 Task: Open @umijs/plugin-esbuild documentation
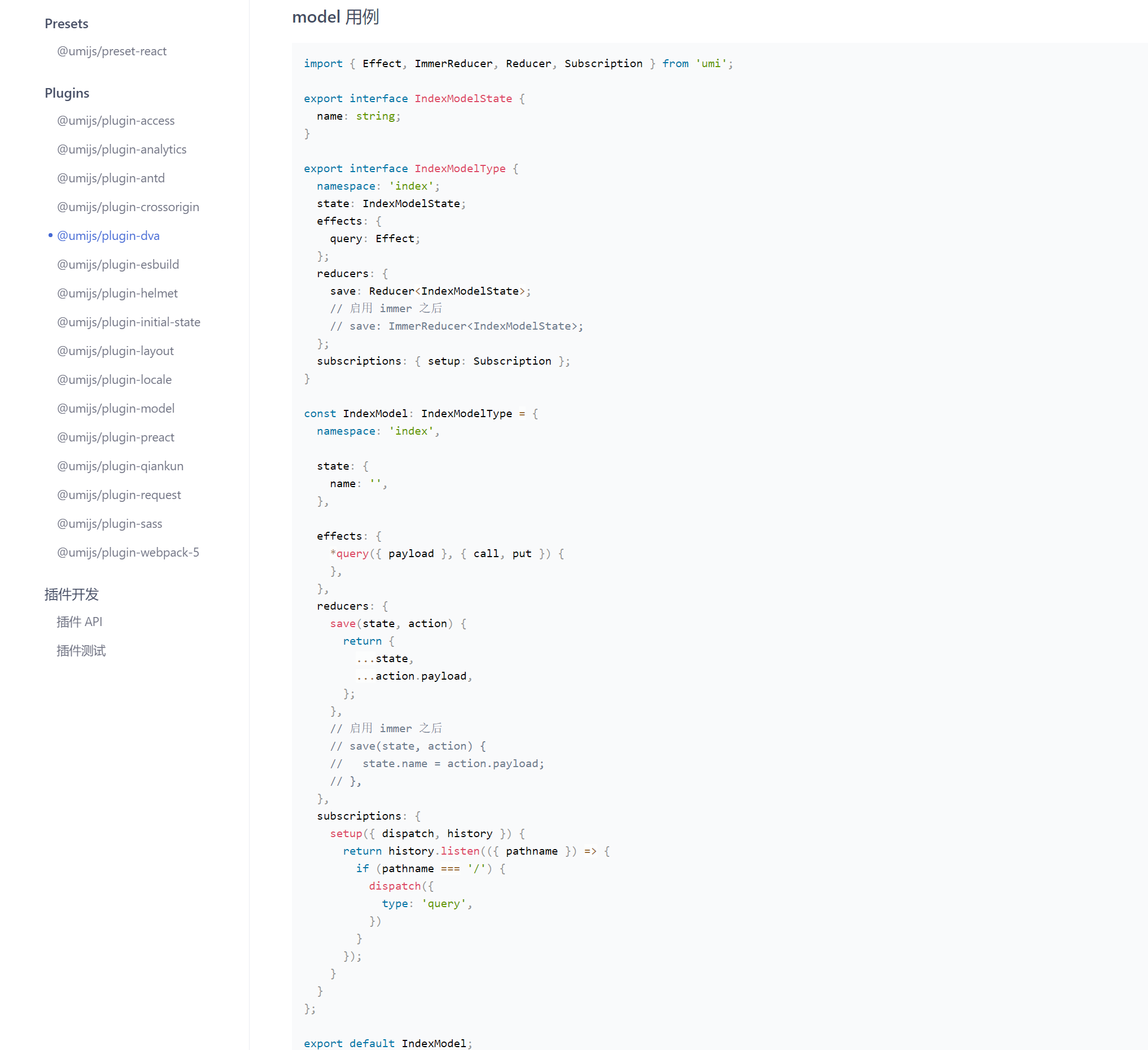click(x=118, y=264)
